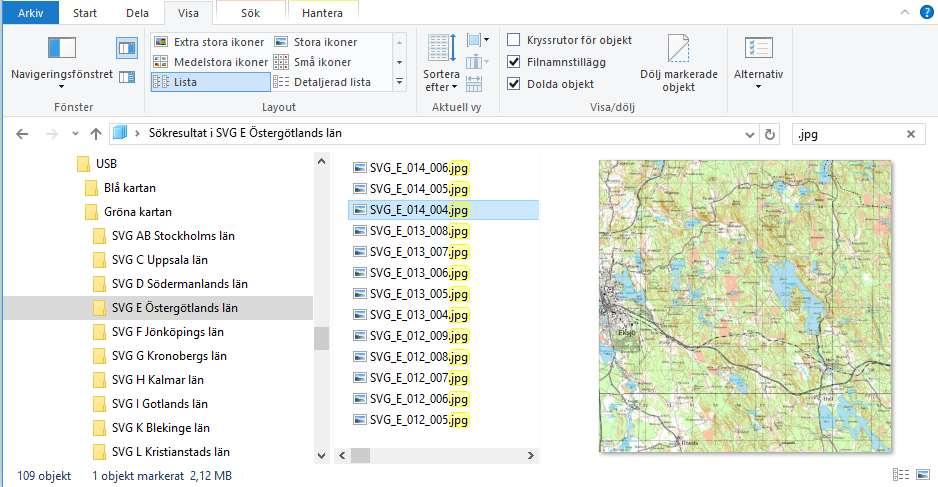Click the address bar path text
Viewport: 938px width, 487px height.
tap(245, 133)
